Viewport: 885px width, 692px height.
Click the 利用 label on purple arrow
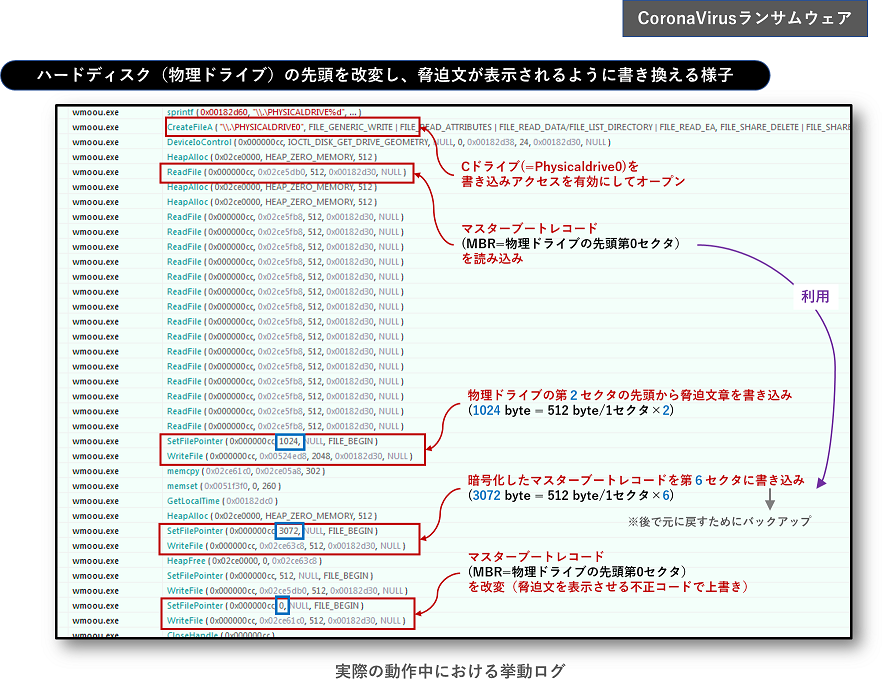coord(815,297)
